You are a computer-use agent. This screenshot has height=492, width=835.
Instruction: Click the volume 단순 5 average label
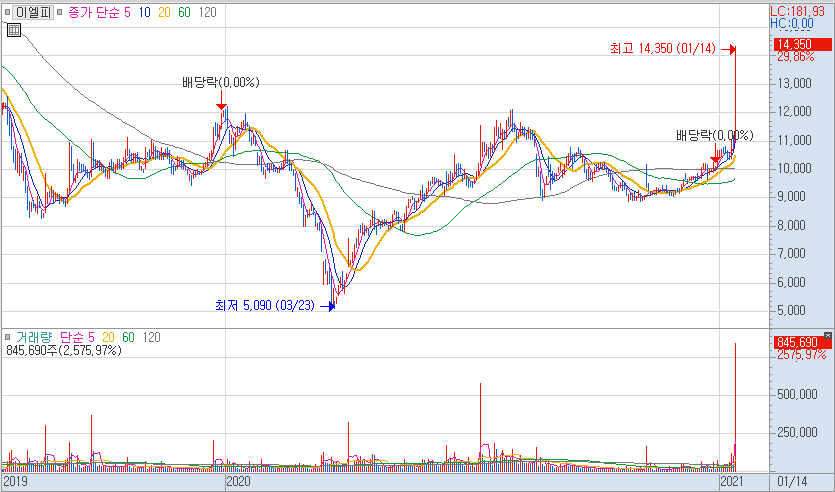coord(77,337)
